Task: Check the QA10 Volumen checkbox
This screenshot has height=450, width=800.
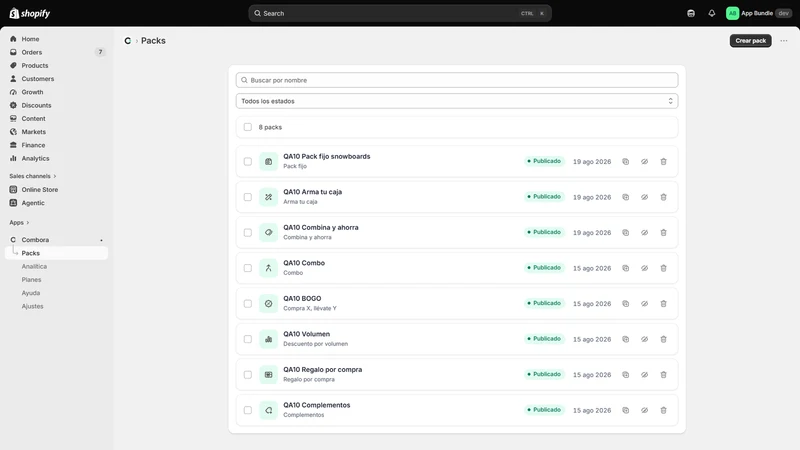Action: pyautogui.click(x=247, y=339)
